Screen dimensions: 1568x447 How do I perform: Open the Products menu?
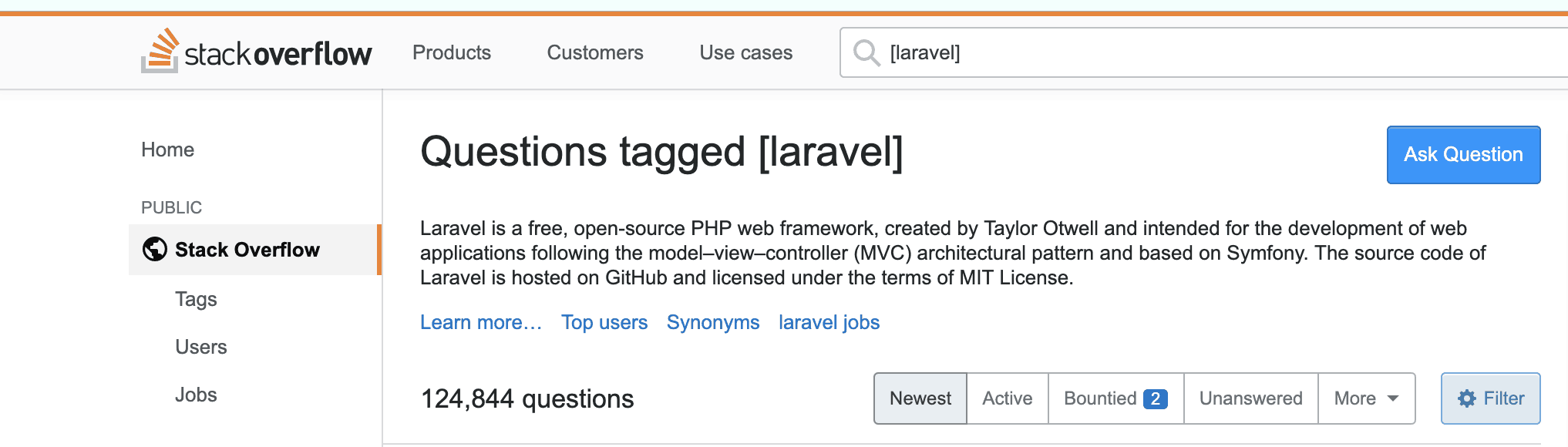point(451,52)
